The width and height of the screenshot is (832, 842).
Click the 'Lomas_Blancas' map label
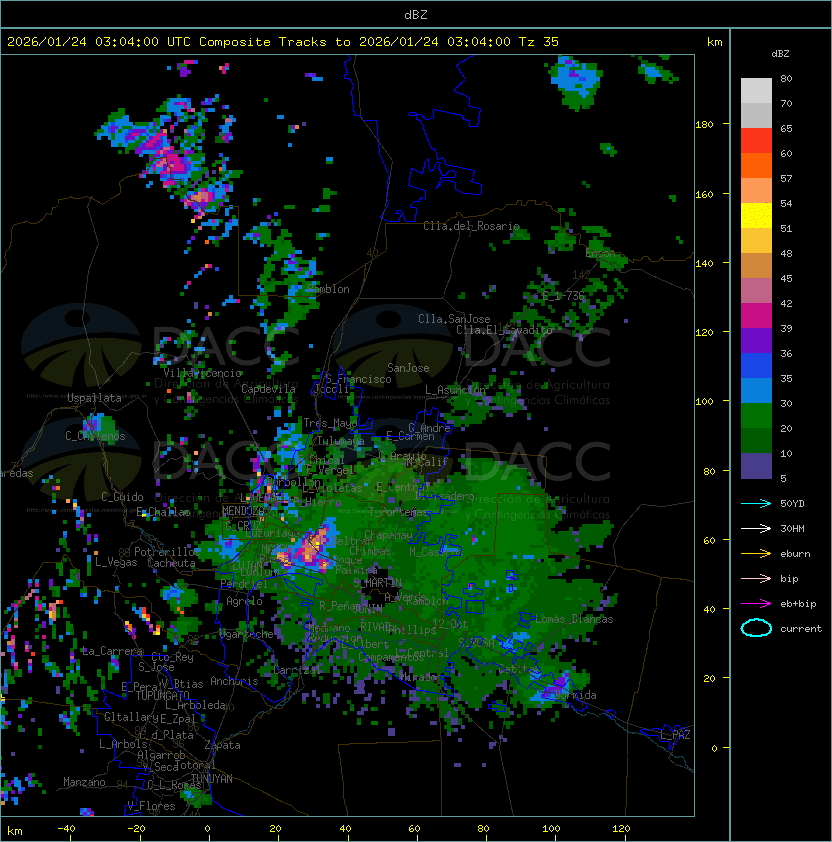(x=574, y=619)
